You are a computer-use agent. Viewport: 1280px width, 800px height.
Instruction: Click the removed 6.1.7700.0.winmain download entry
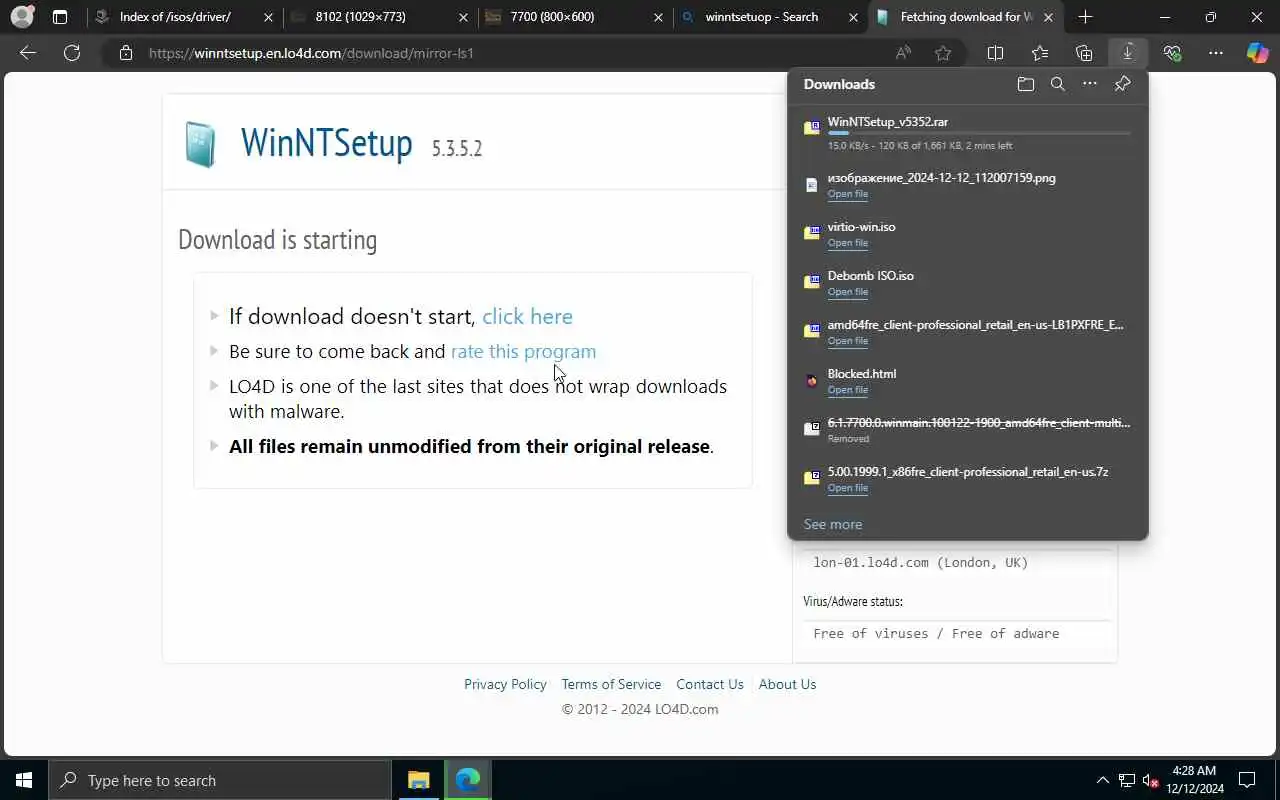point(967,430)
